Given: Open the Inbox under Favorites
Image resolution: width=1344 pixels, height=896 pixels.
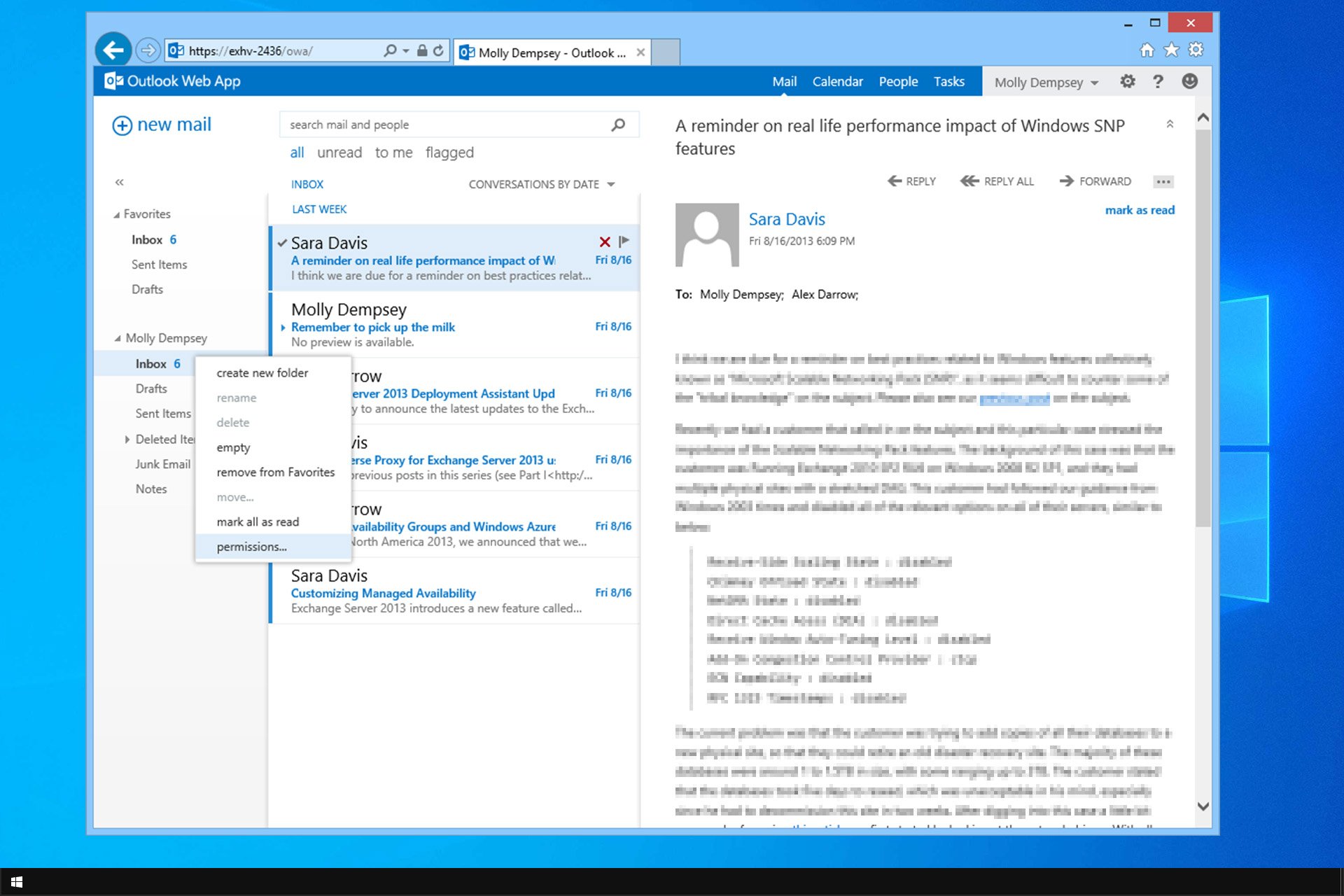Looking at the screenshot, I should tap(154, 240).
